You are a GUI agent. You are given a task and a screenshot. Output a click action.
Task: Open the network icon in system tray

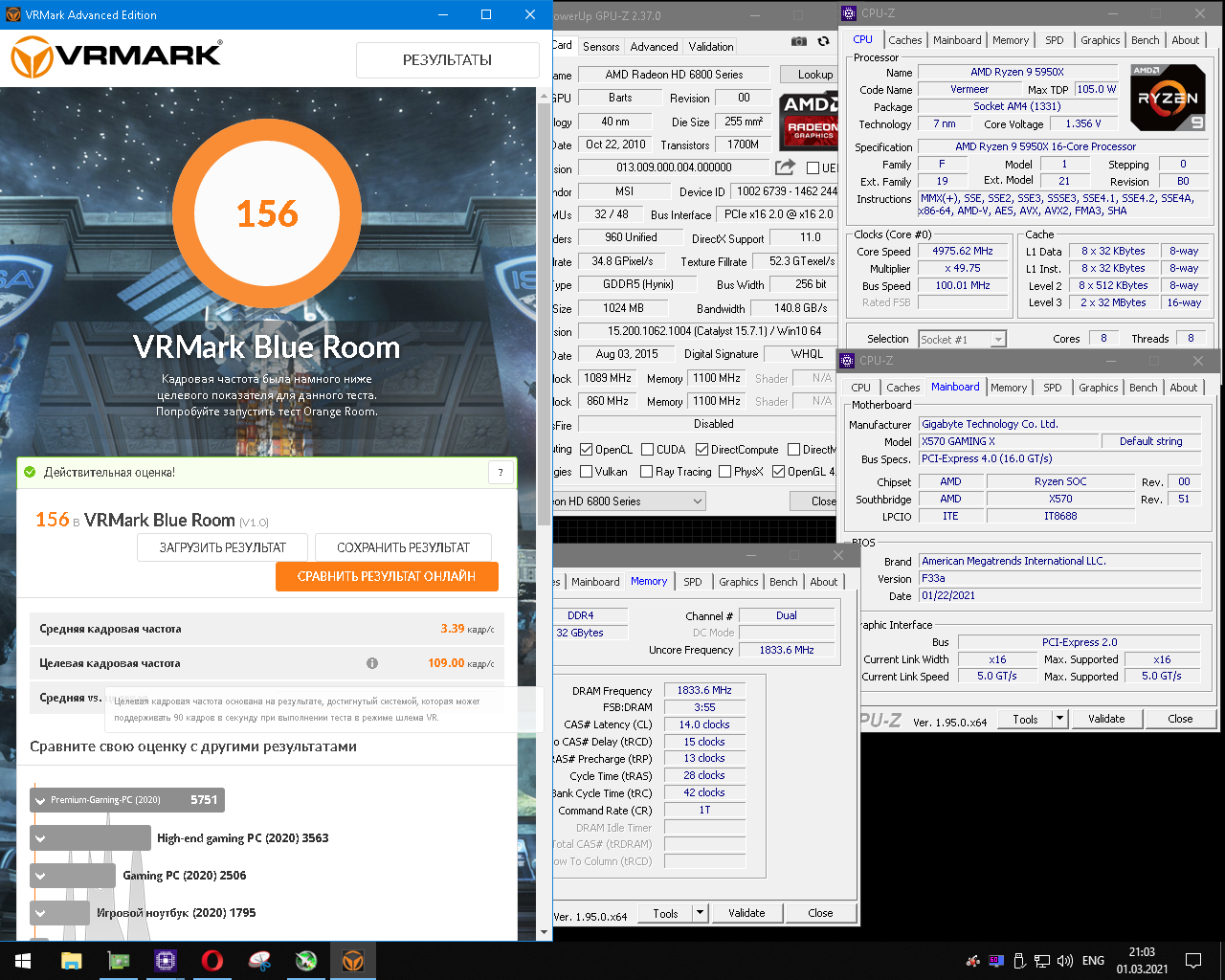coord(1043,961)
